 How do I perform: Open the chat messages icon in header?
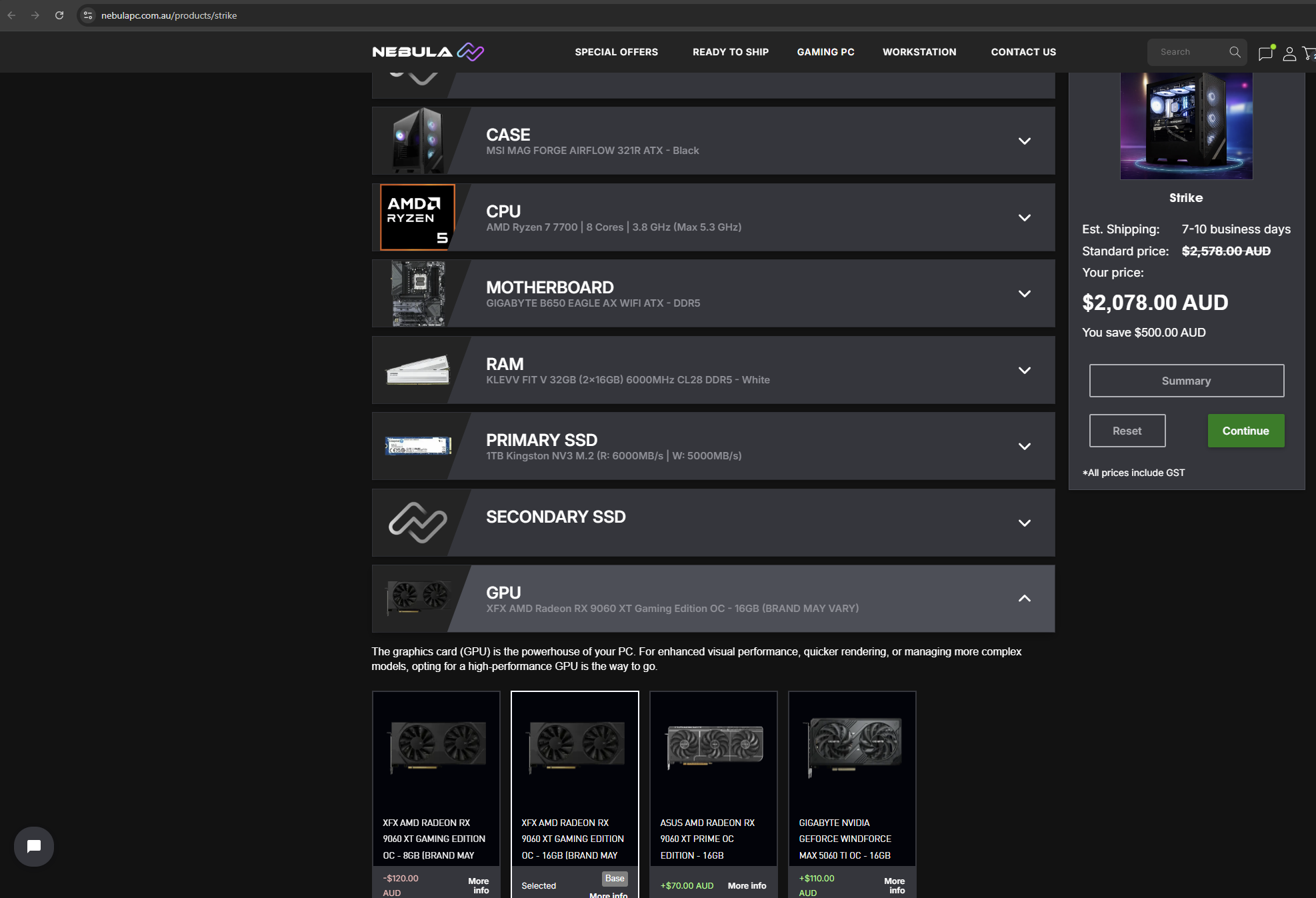(x=1265, y=53)
